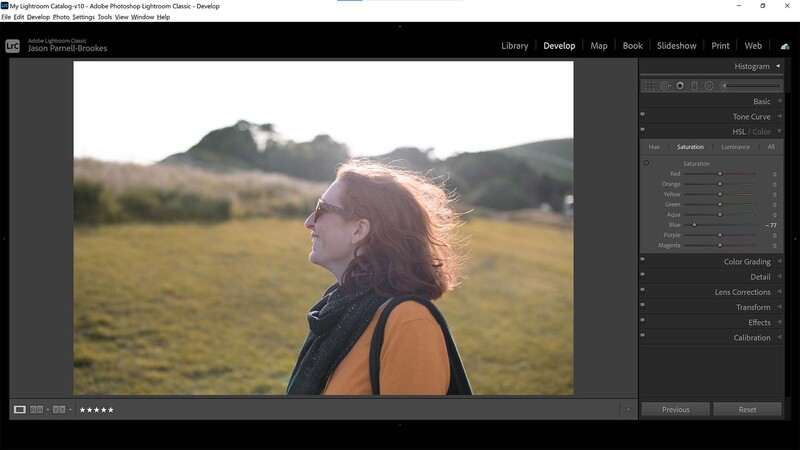Switch to the Library module
This screenshot has height=450, width=800.
pos(514,46)
